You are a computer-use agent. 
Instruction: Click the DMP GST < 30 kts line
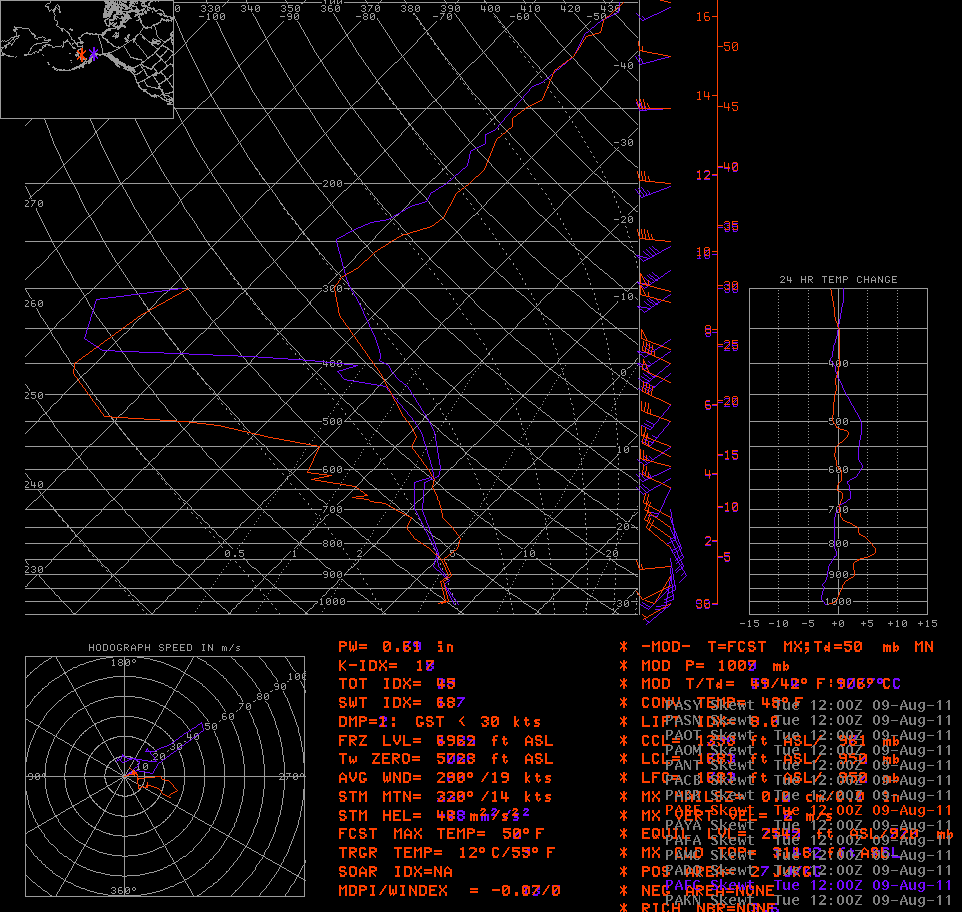[x=439, y=722]
